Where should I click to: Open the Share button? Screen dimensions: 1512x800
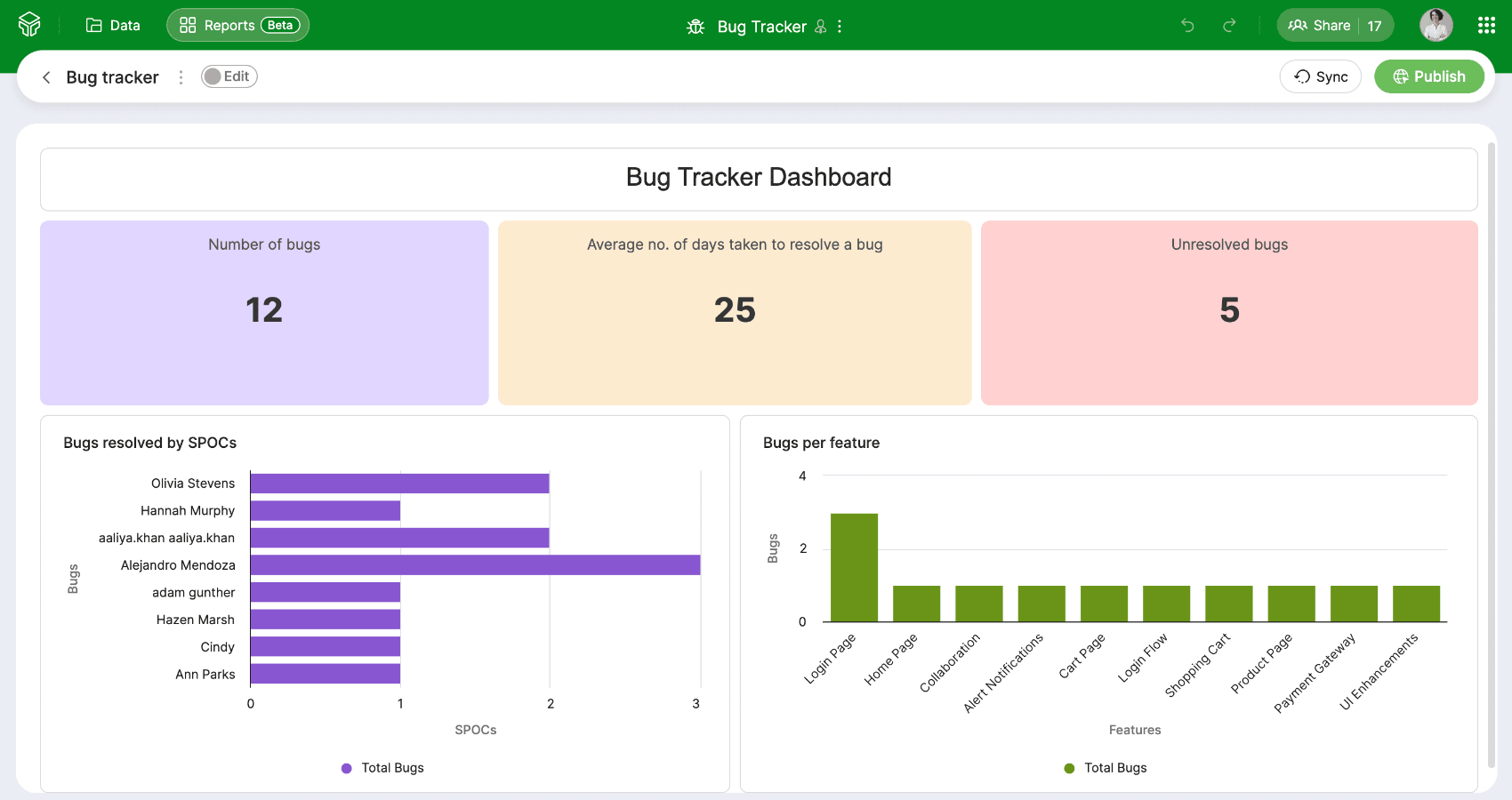tap(1320, 25)
